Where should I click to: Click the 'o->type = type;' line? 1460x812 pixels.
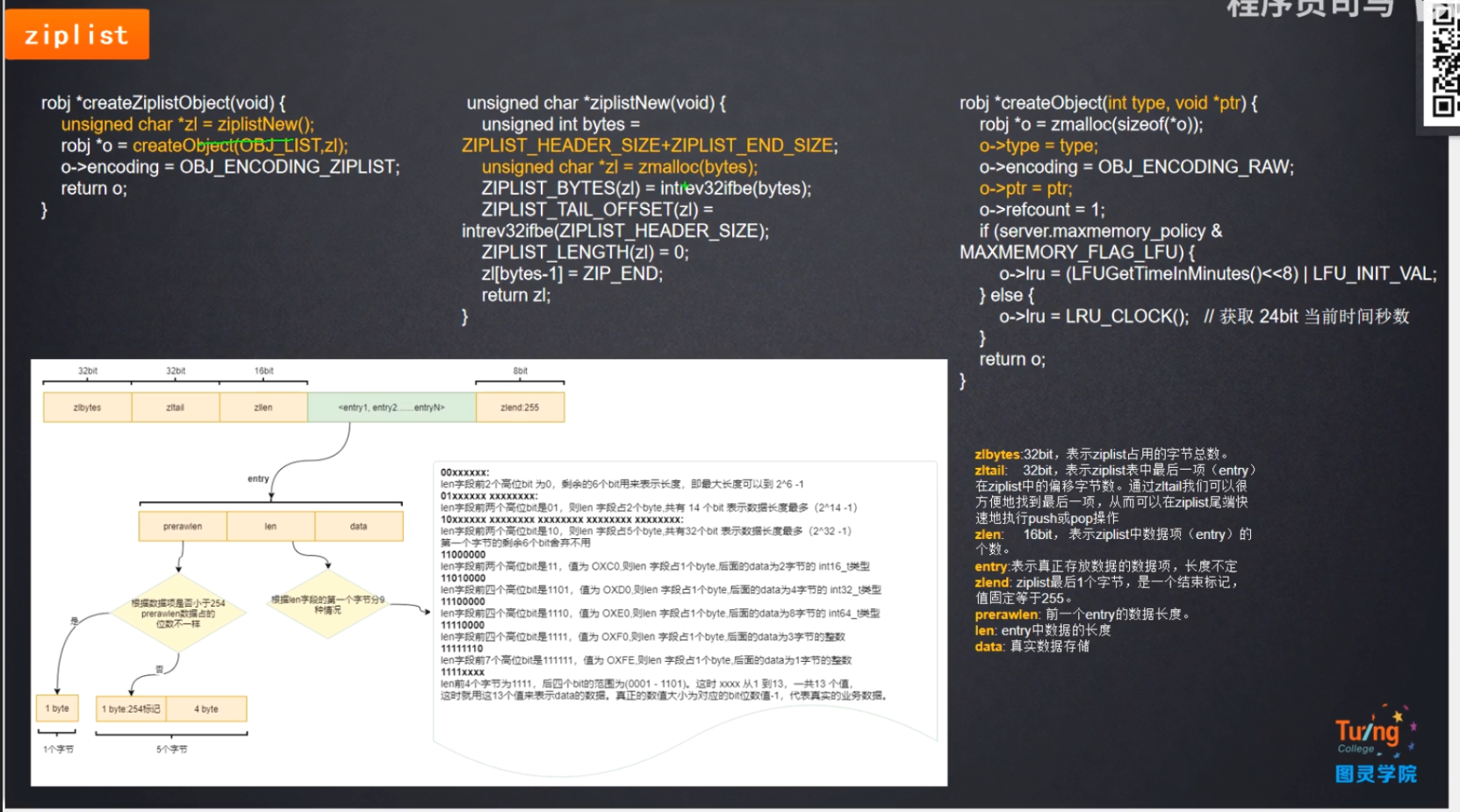click(x=1039, y=146)
